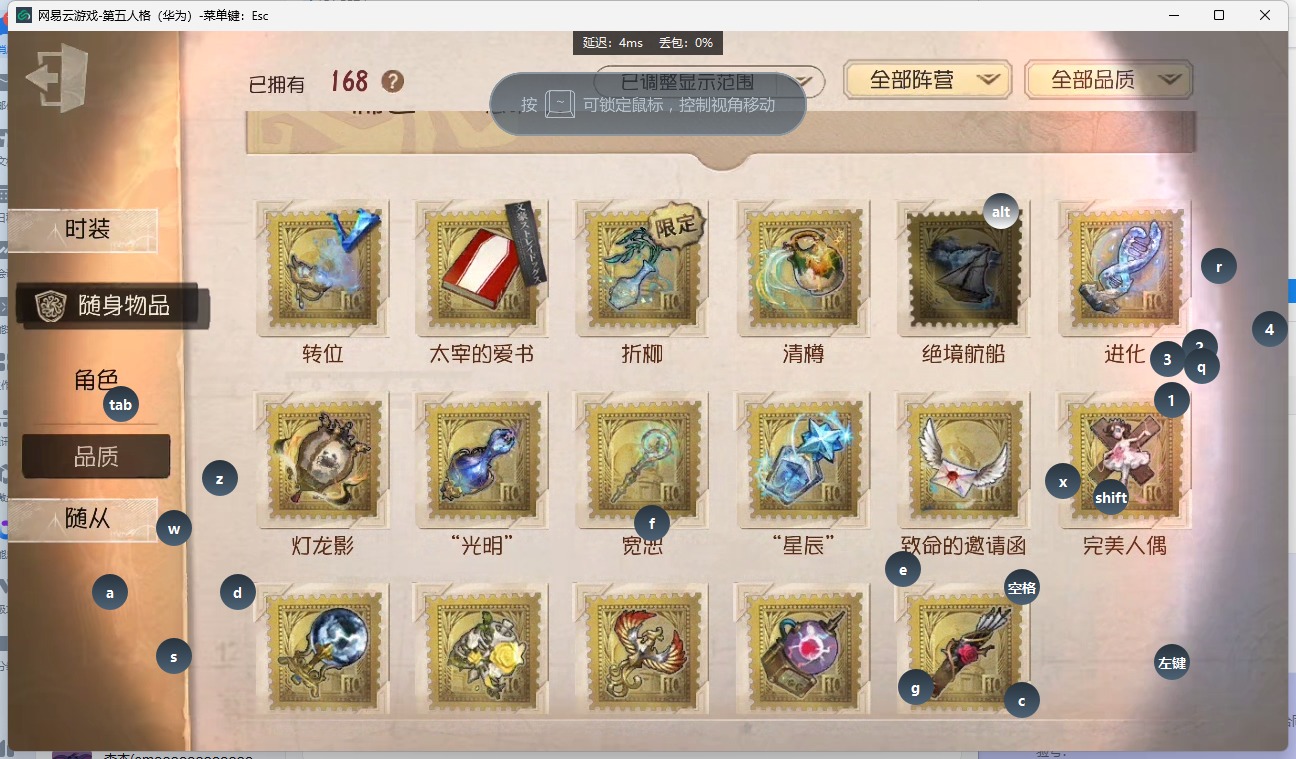Open the 全部阵营 faction dropdown
The image size is (1296, 759).
[x=927, y=80]
